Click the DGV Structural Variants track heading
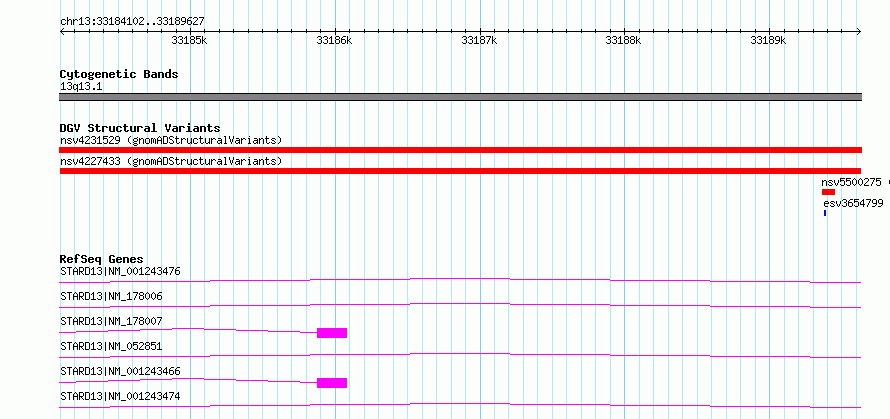 [x=140, y=128]
